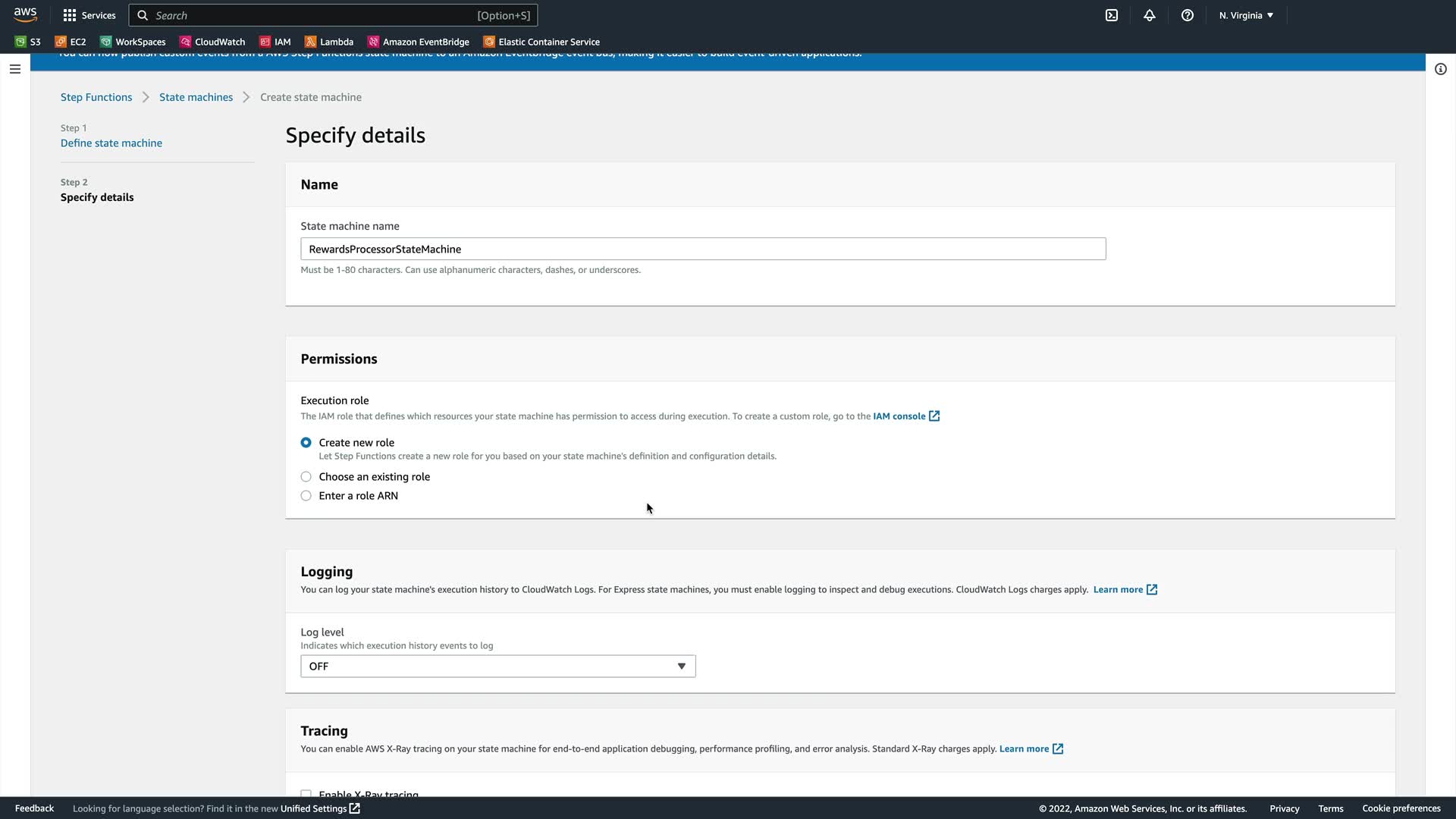This screenshot has height=819, width=1456.
Task: Open the side navigation hamburger menu
Action: pos(15,69)
